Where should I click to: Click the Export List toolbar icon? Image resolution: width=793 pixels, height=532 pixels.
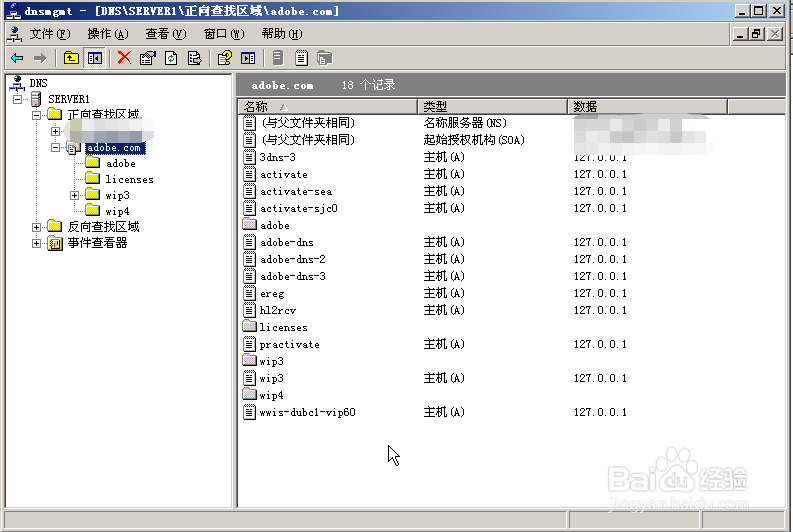click(x=194, y=58)
